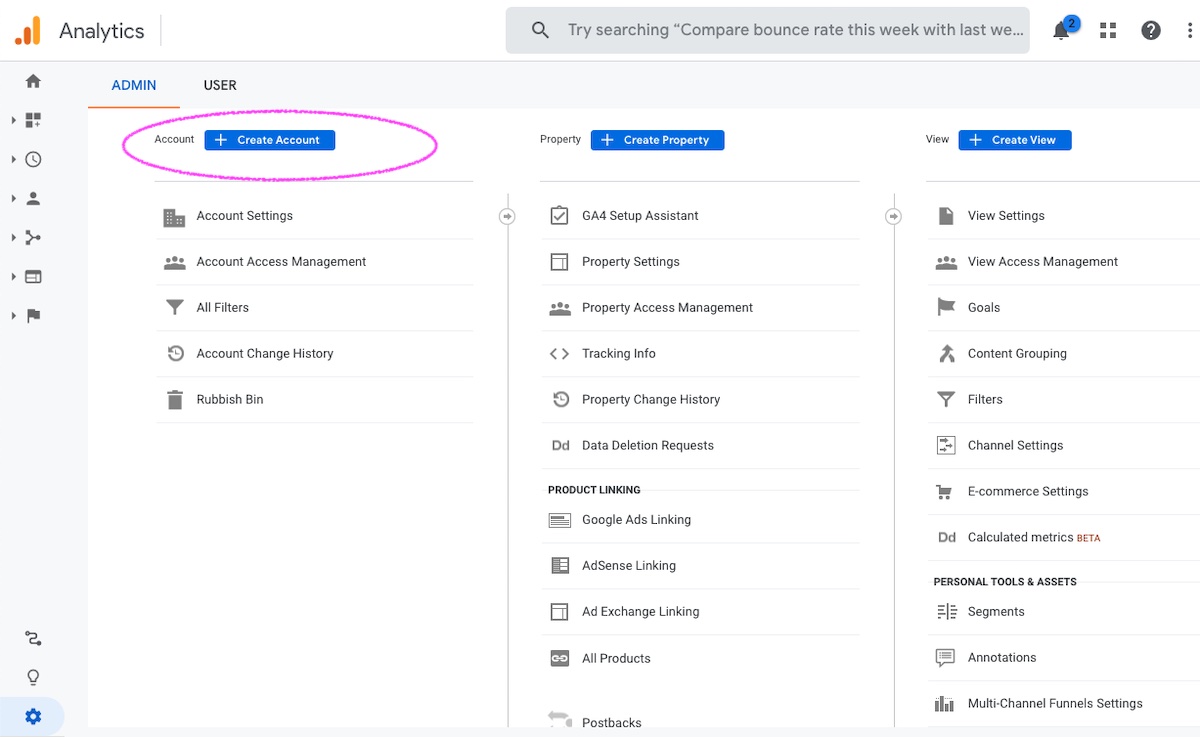Click the Create Account button
Viewport: 1200px width, 737px height.
pyautogui.click(x=270, y=140)
